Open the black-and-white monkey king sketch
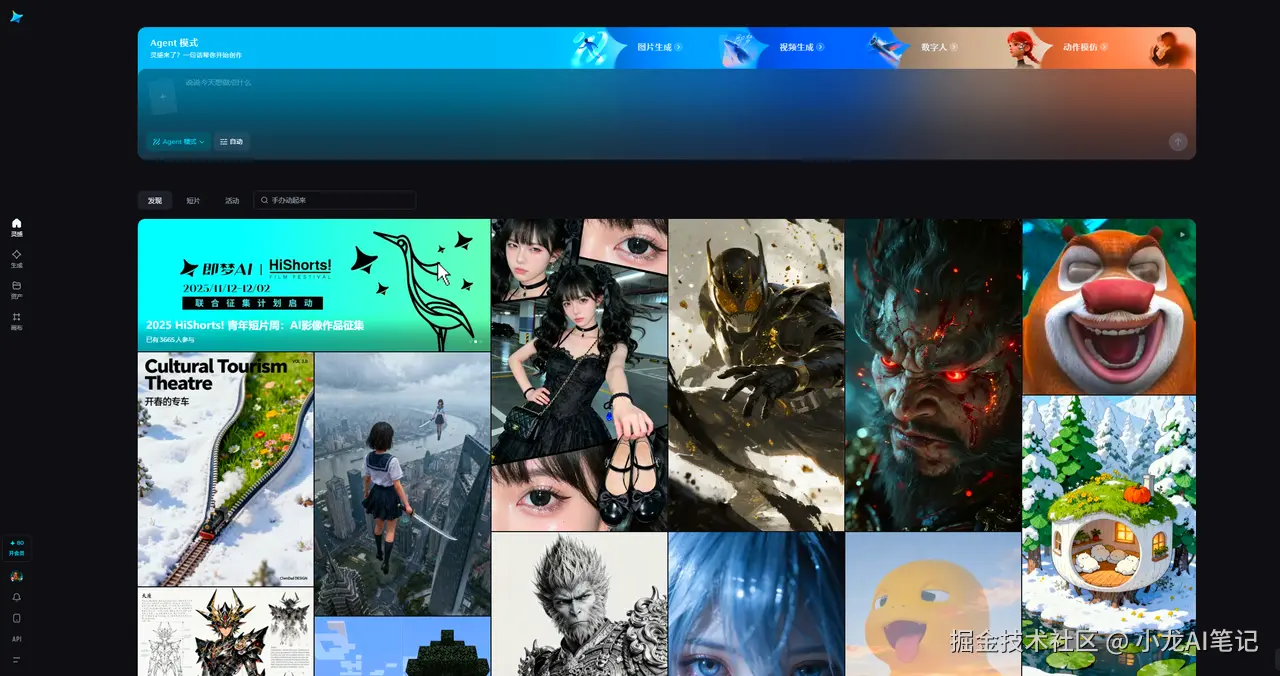The width and height of the screenshot is (1280, 676). coord(579,604)
